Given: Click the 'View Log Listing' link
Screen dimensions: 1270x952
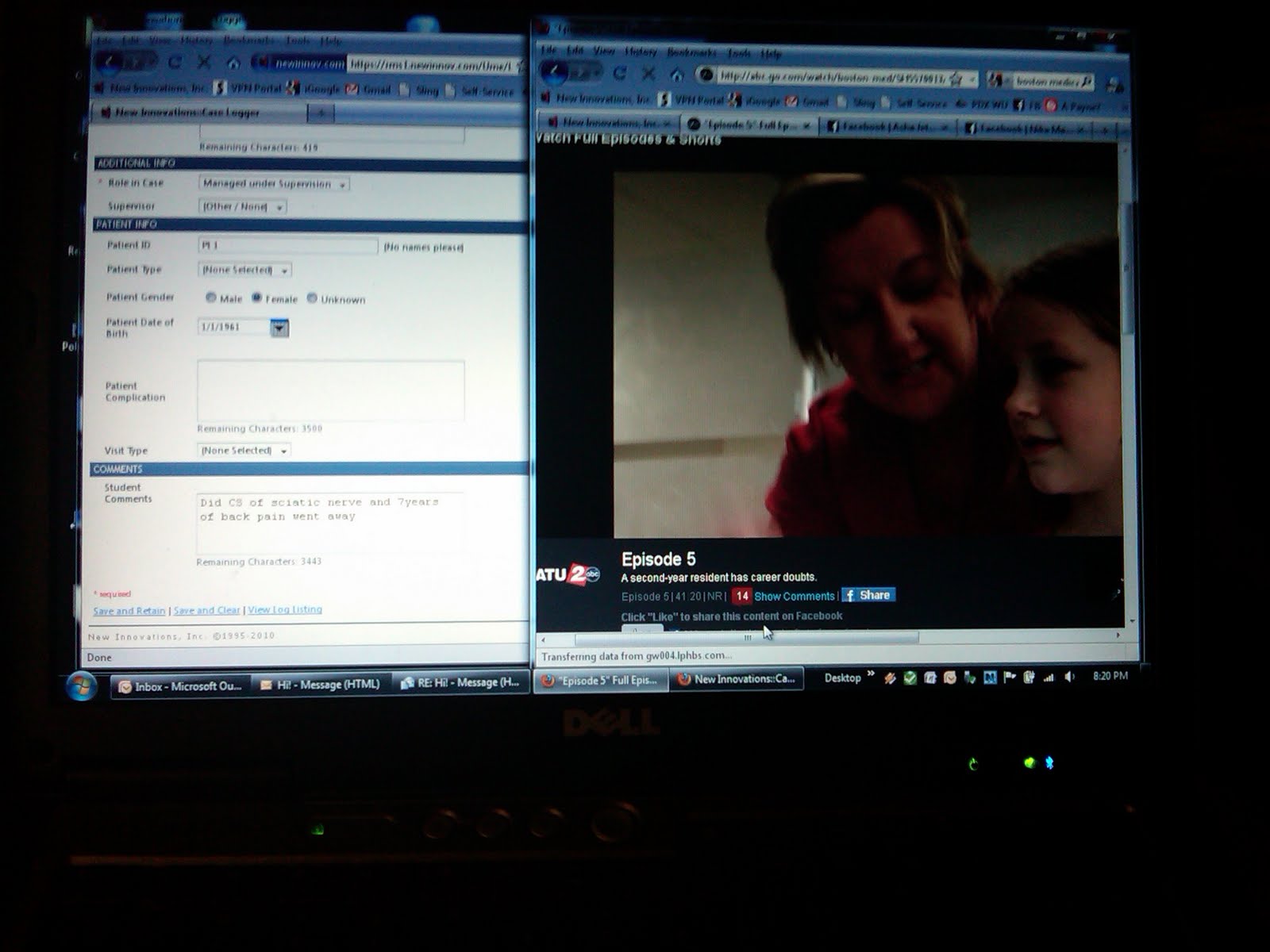Looking at the screenshot, I should [x=285, y=609].
